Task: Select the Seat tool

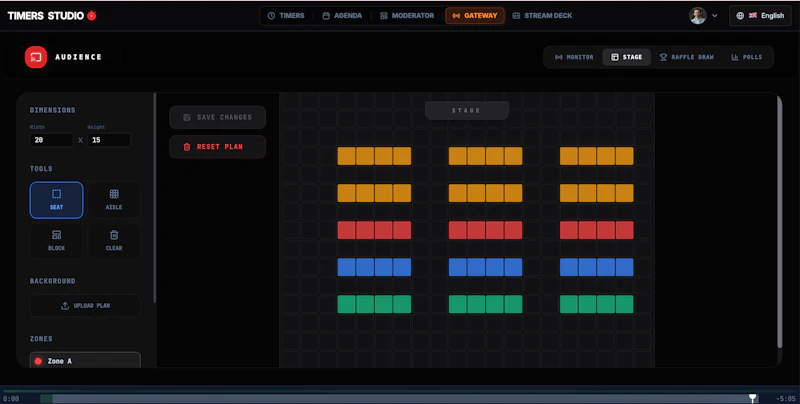Action: click(x=57, y=200)
